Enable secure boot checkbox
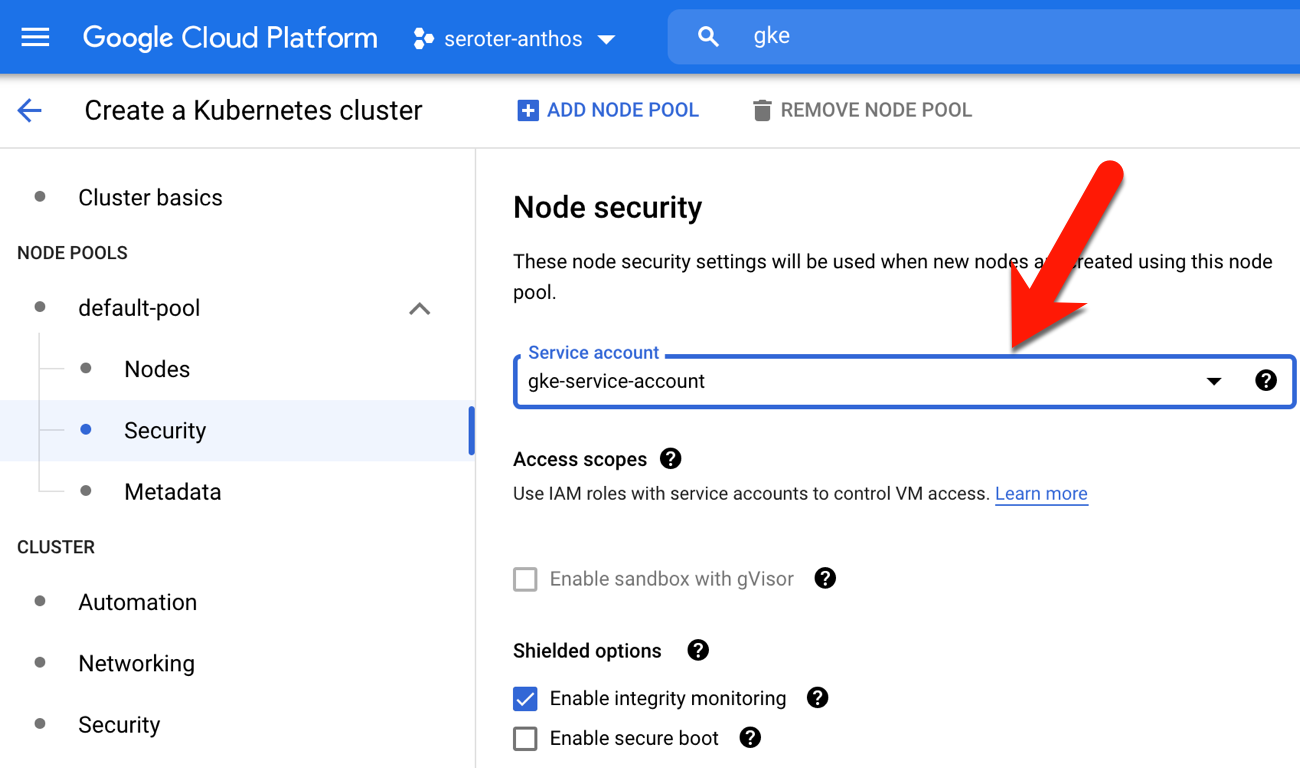This screenshot has height=768, width=1300. 525,739
